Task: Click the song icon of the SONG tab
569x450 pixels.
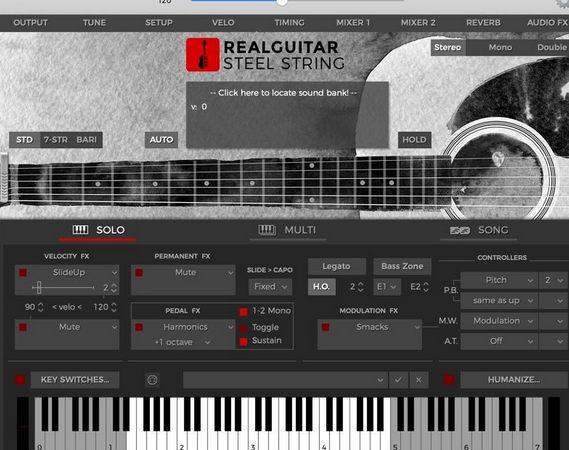Action: [x=460, y=230]
